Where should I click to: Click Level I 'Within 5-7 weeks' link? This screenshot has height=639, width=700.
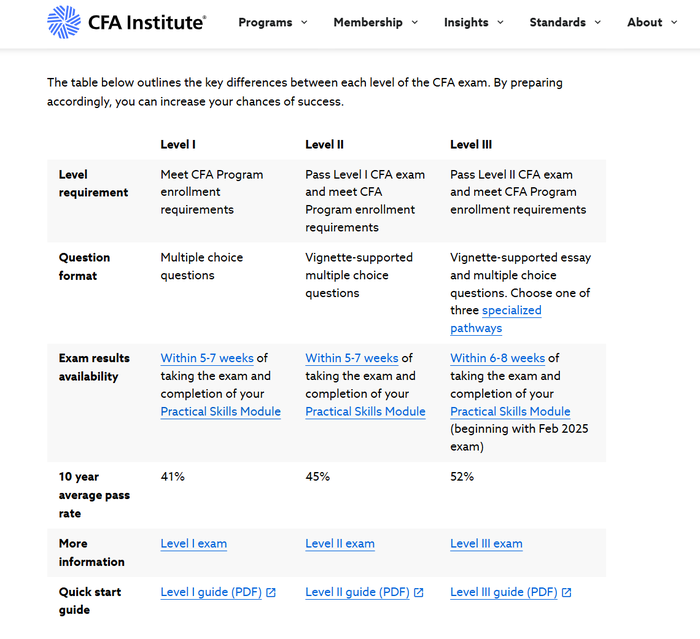207,358
